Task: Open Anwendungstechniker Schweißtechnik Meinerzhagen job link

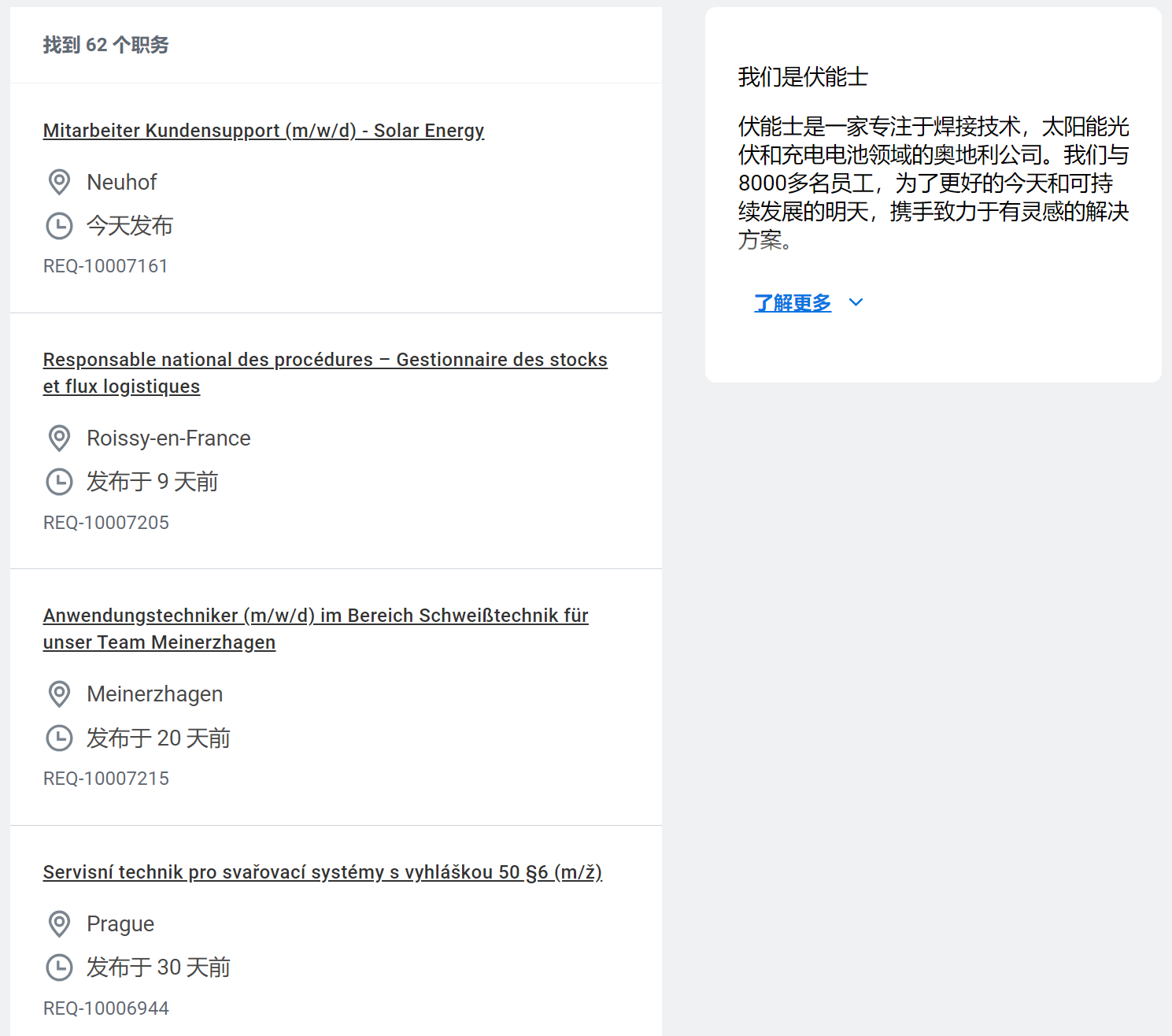Action: (x=316, y=629)
